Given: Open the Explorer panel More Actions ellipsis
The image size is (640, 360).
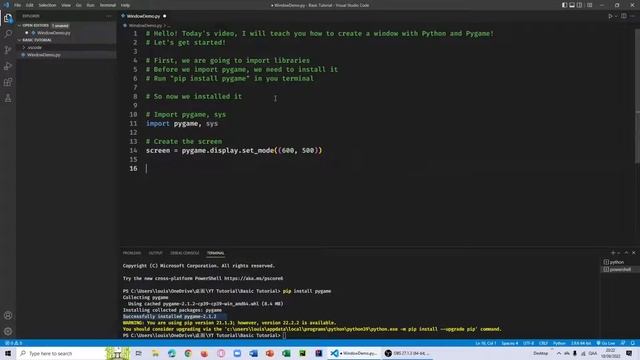Looking at the screenshot, I should click(109, 16).
